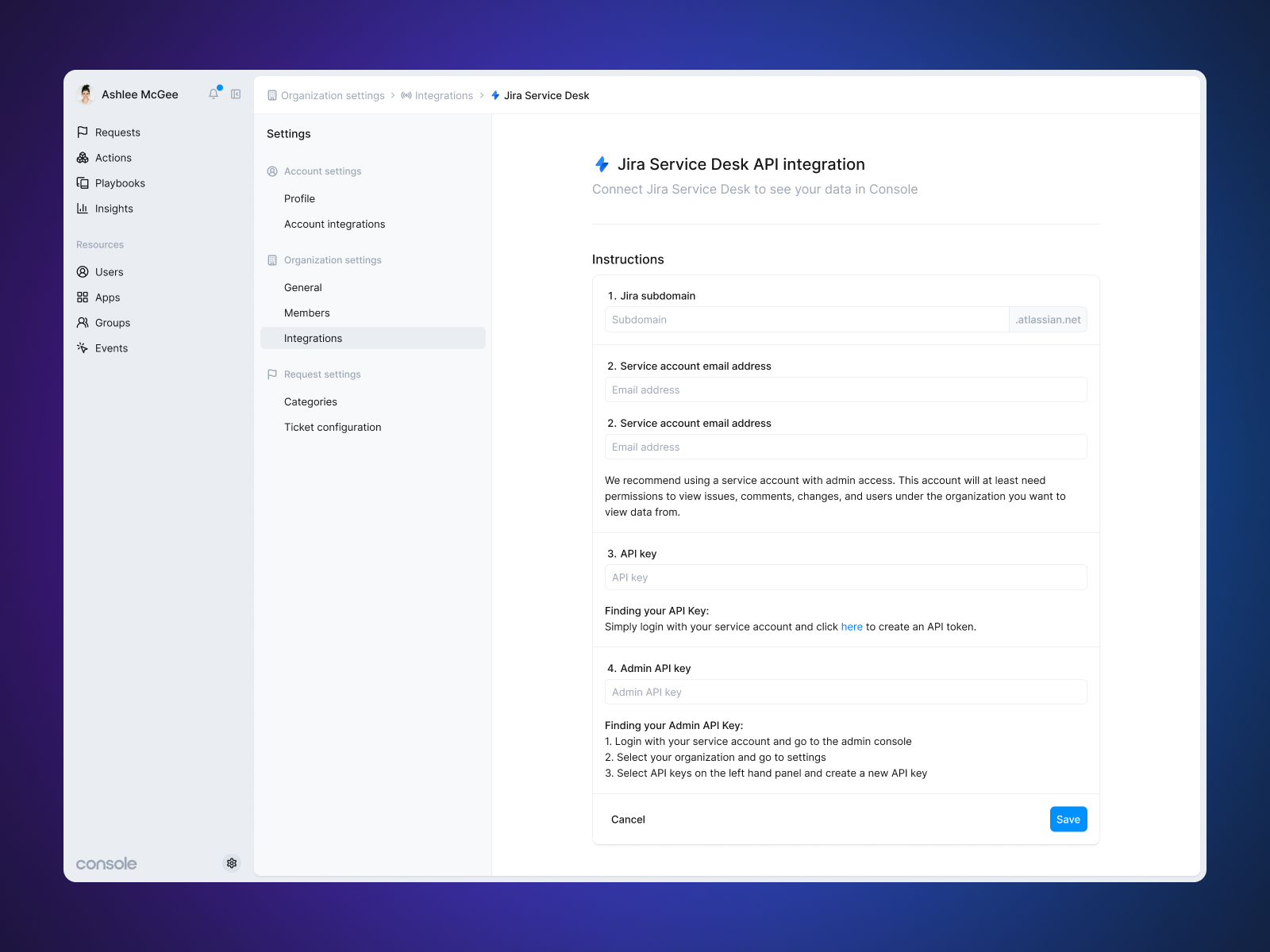1270x952 pixels.
Task: Open Users under Resources
Action: click(x=110, y=272)
